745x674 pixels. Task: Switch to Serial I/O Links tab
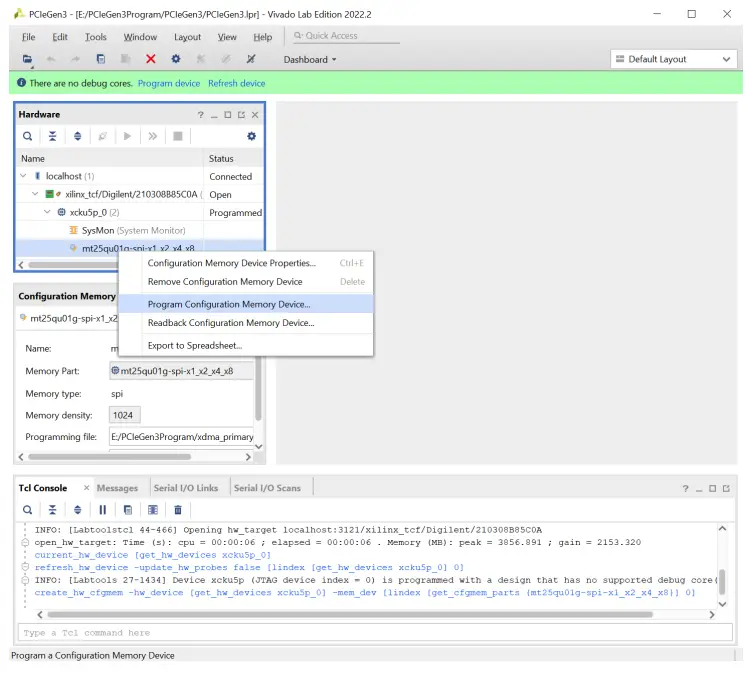pos(186,488)
